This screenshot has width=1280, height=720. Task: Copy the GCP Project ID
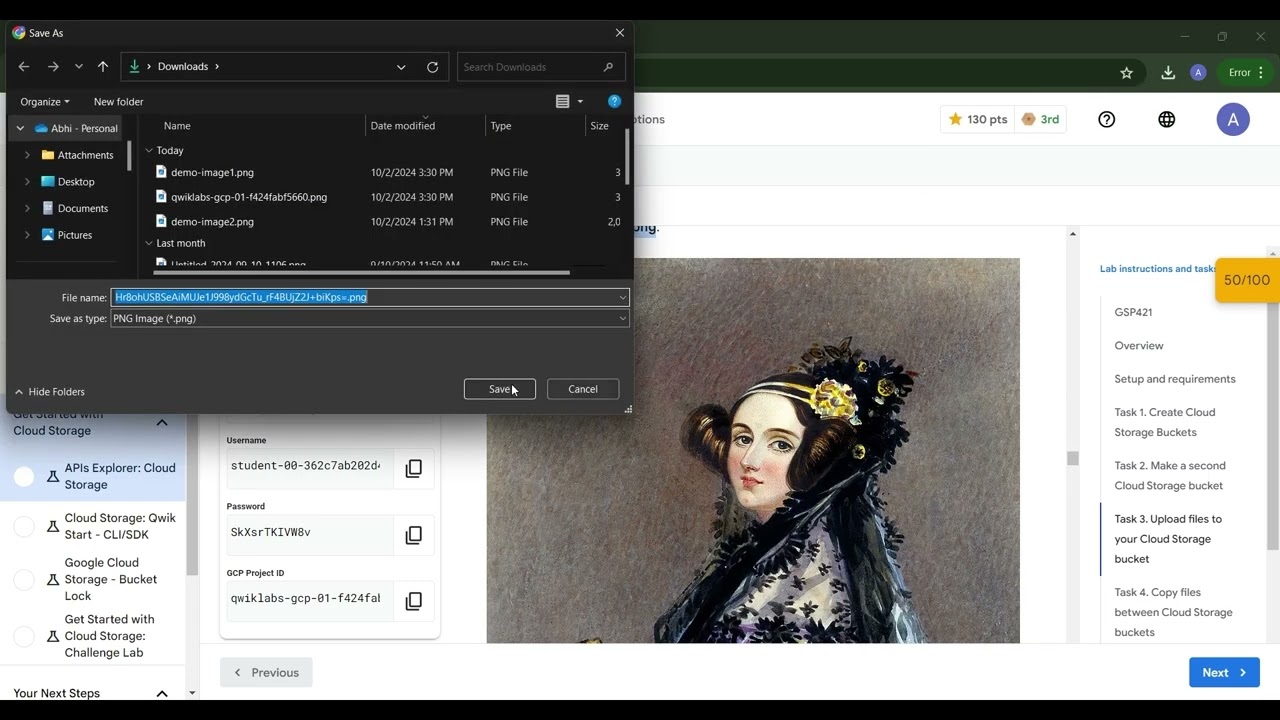(x=413, y=601)
